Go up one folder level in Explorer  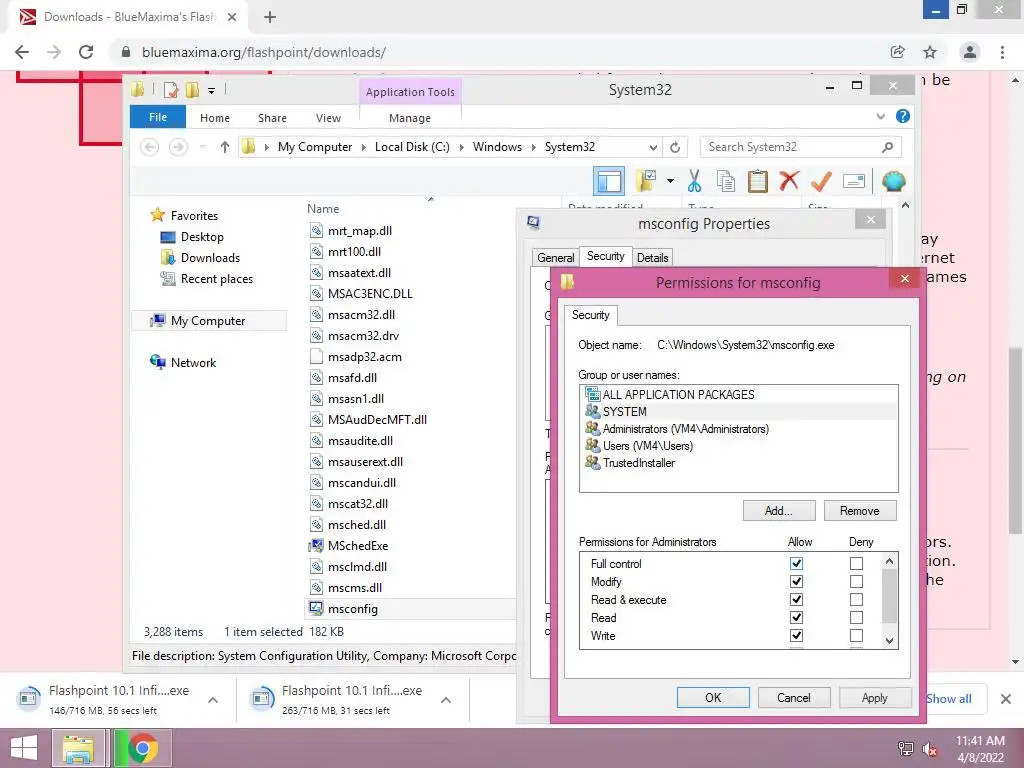[x=225, y=147]
